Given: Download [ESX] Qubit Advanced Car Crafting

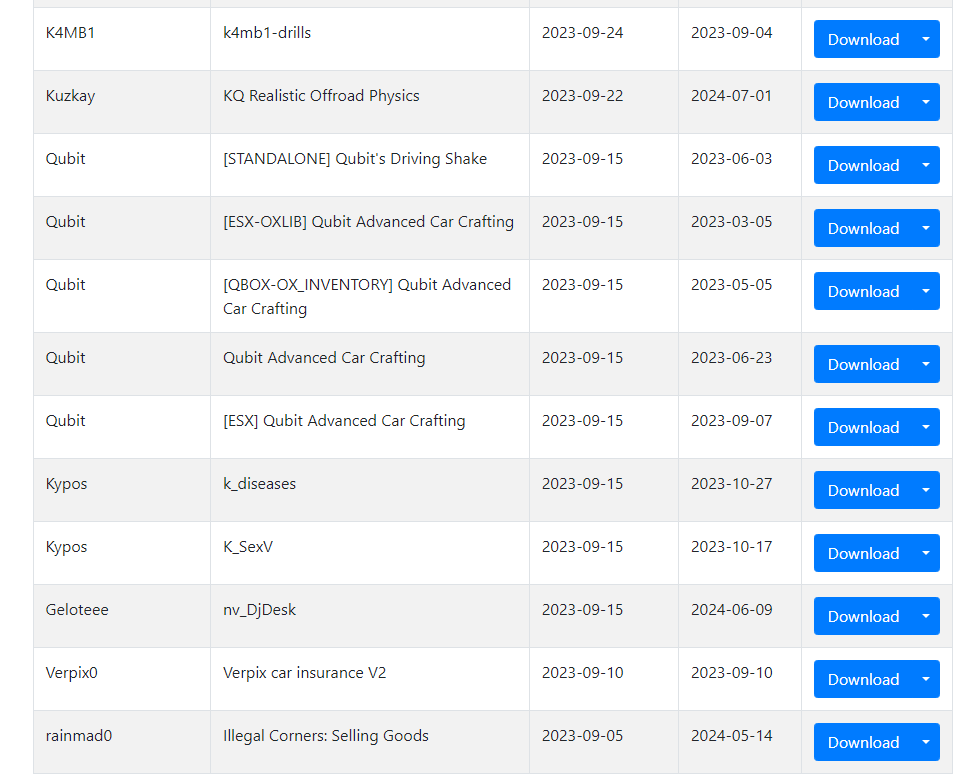Looking at the screenshot, I should (863, 428).
